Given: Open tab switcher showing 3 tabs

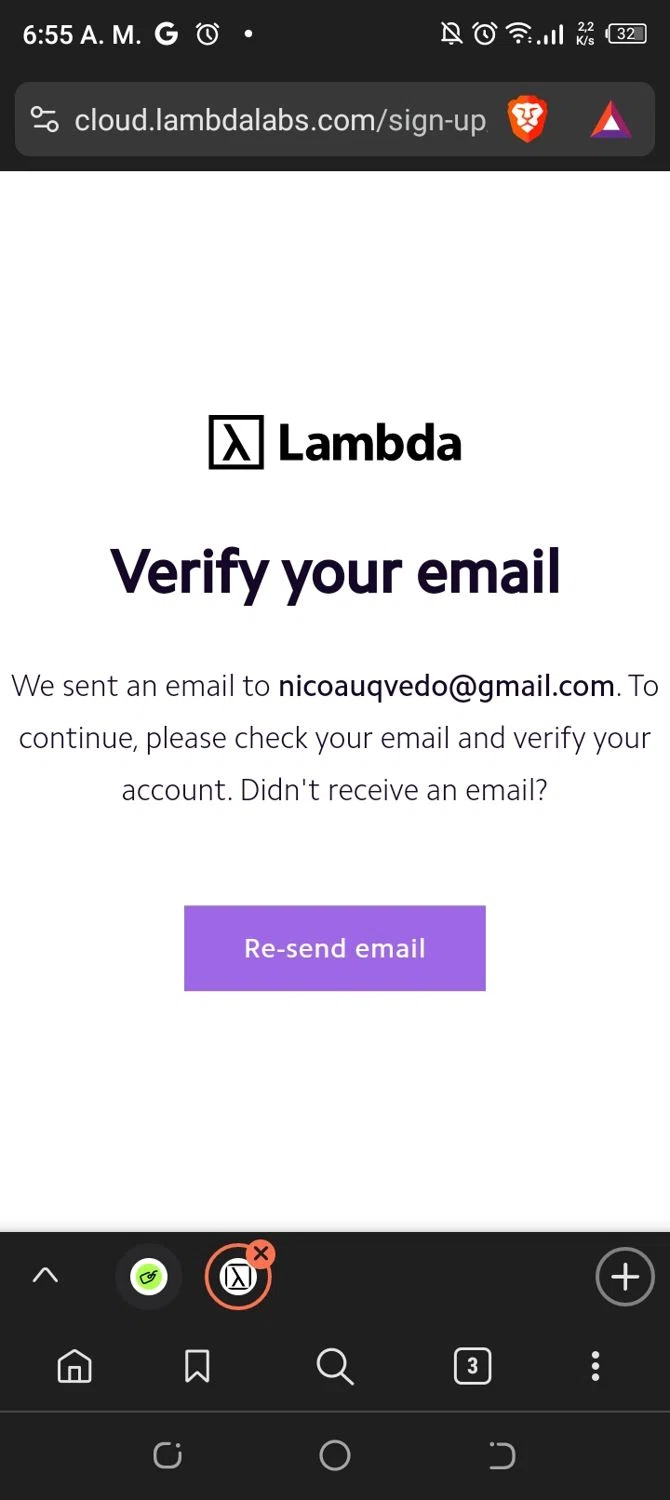Looking at the screenshot, I should pyautogui.click(x=472, y=1365).
